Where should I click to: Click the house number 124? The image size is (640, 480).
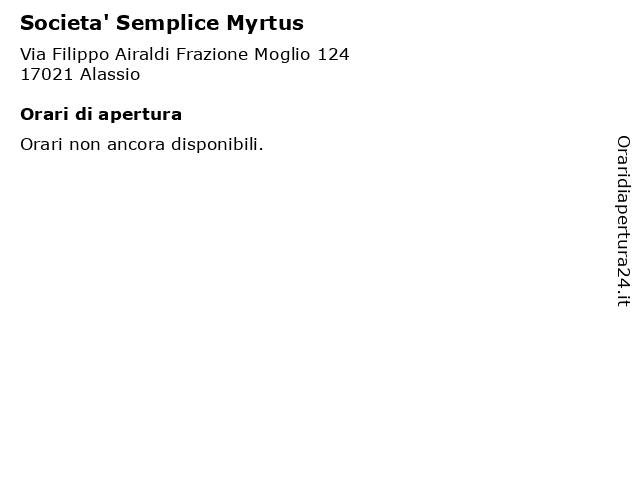tap(333, 54)
